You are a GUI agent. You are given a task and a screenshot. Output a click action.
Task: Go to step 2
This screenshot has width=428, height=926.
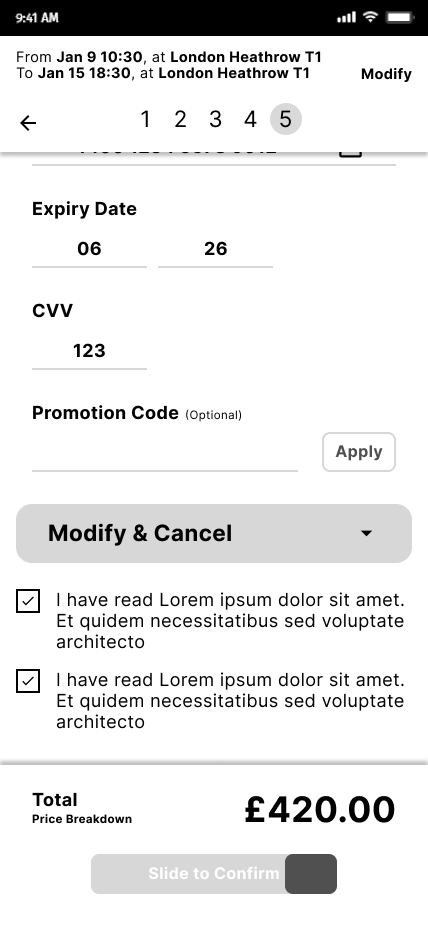tap(180, 120)
